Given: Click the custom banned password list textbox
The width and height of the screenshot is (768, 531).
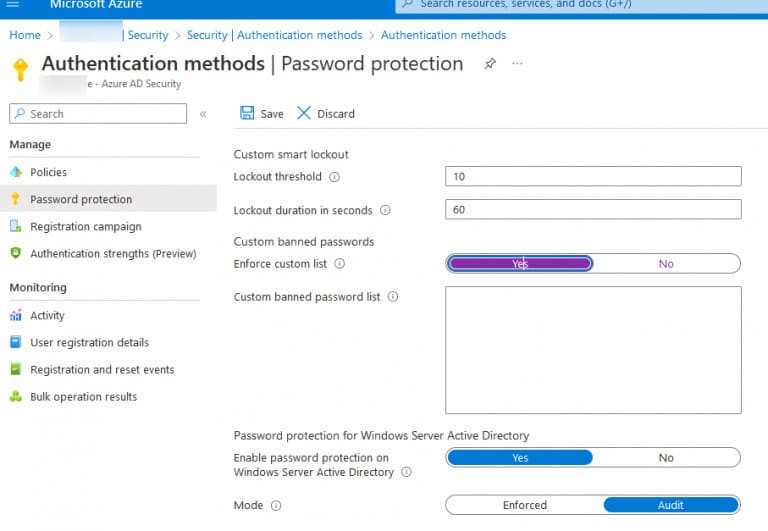Looking at the screenshot, I should pyautogui.click(x=593, y=350).
